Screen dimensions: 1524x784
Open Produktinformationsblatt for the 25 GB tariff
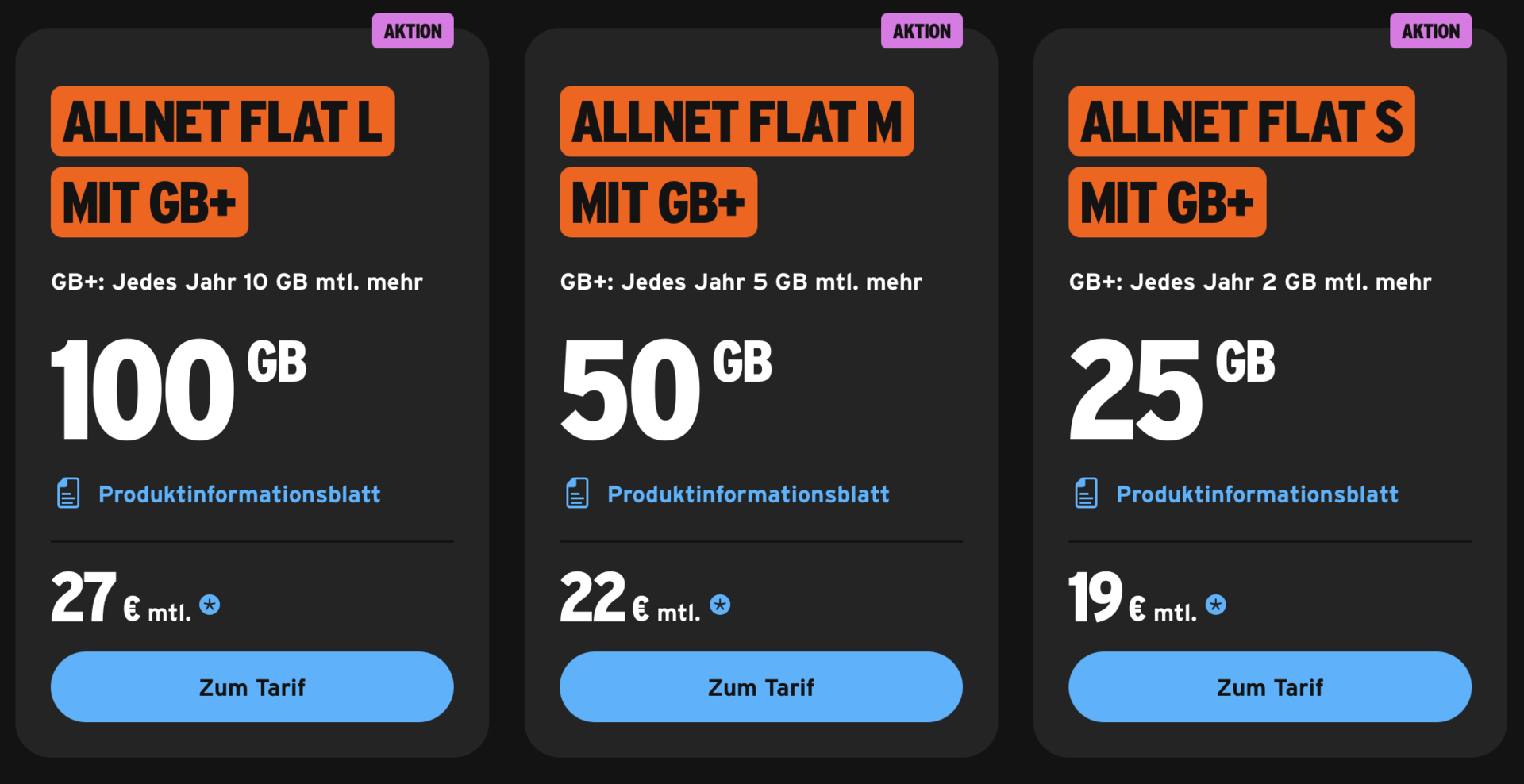(1257, 494)
